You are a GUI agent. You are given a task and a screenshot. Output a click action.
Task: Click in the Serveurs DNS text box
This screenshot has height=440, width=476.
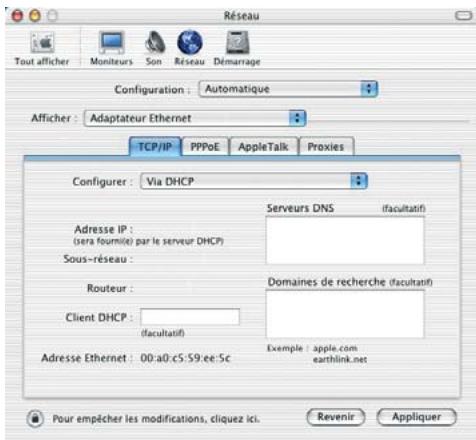(345, 240)
